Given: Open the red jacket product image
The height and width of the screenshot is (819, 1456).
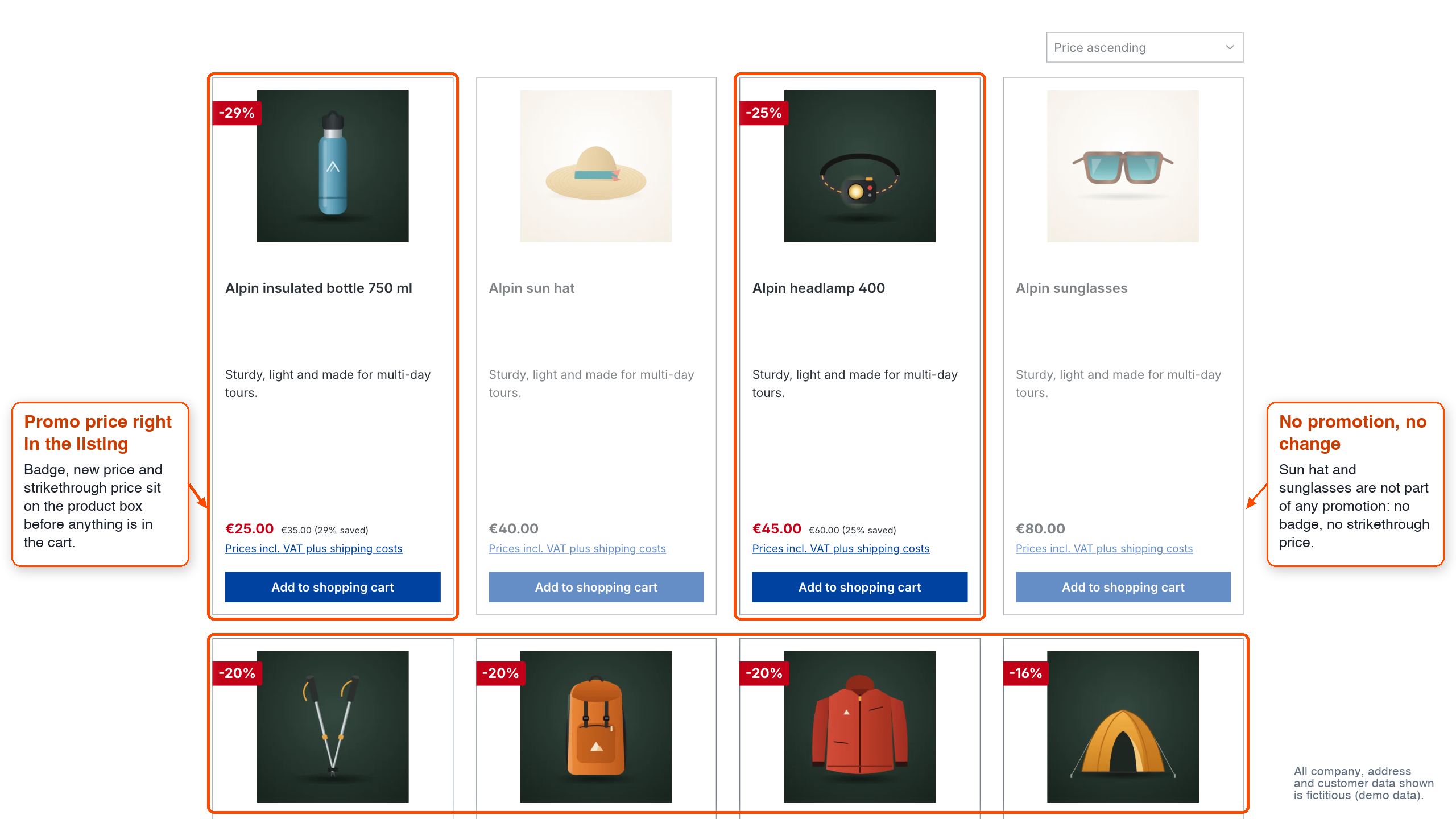Looking at the screenshot, I should [859, 726].
